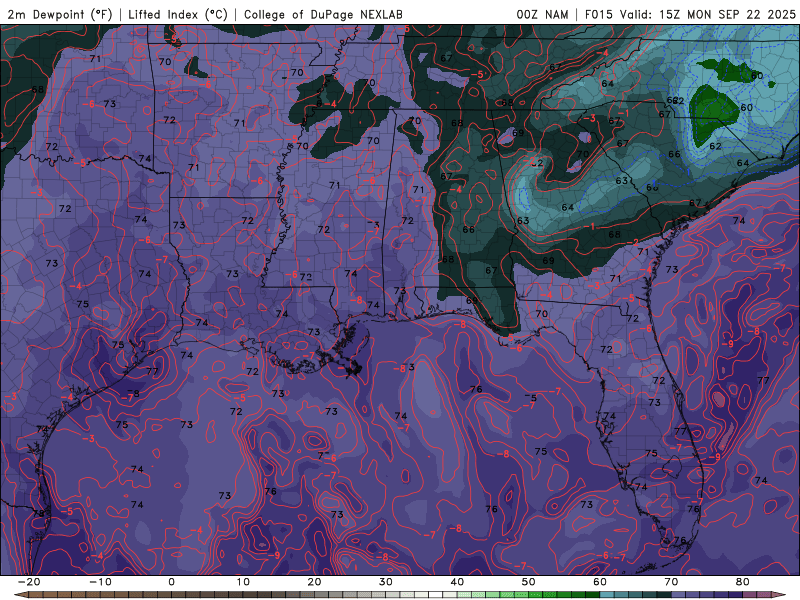Viewport: 800px width, 600px height.
Task: Click the 50 label on the color scale
Action: (529, 582)
